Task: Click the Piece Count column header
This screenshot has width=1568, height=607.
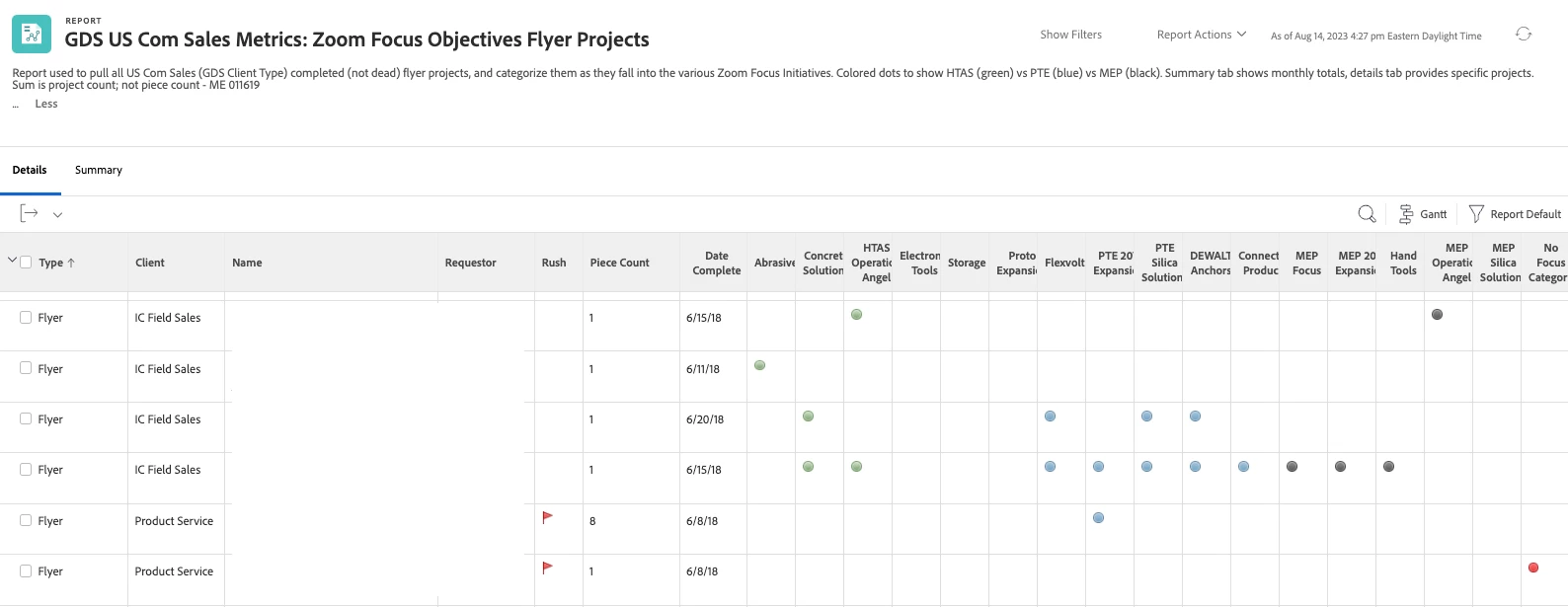Action: point(619,263)
